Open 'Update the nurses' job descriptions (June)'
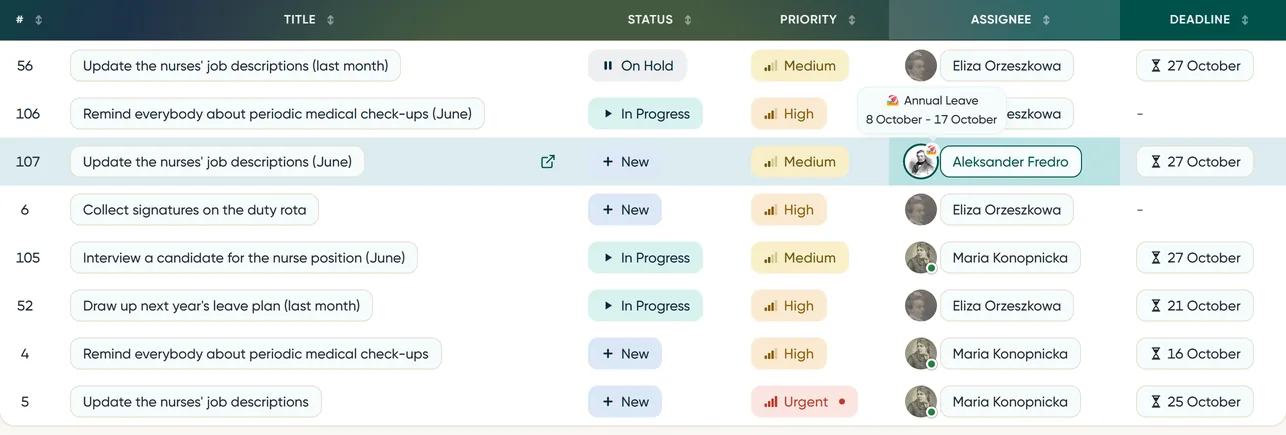This screenshot has width=1286, height=435. click(217, 162)
